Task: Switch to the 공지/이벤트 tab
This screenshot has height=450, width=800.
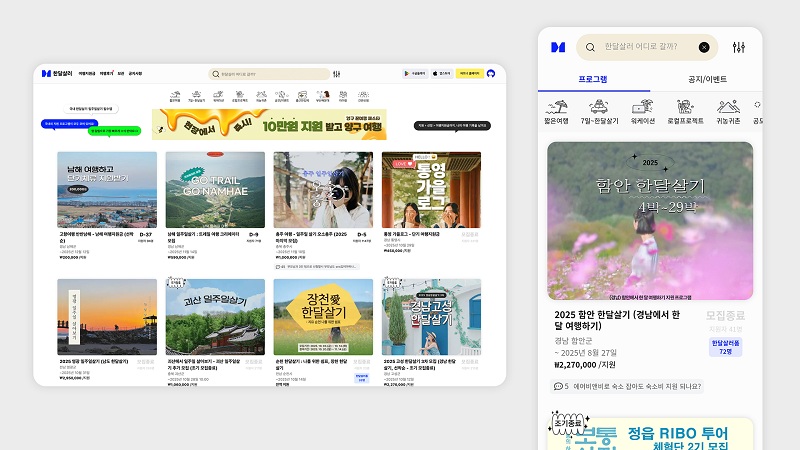Action: [707, 79]
